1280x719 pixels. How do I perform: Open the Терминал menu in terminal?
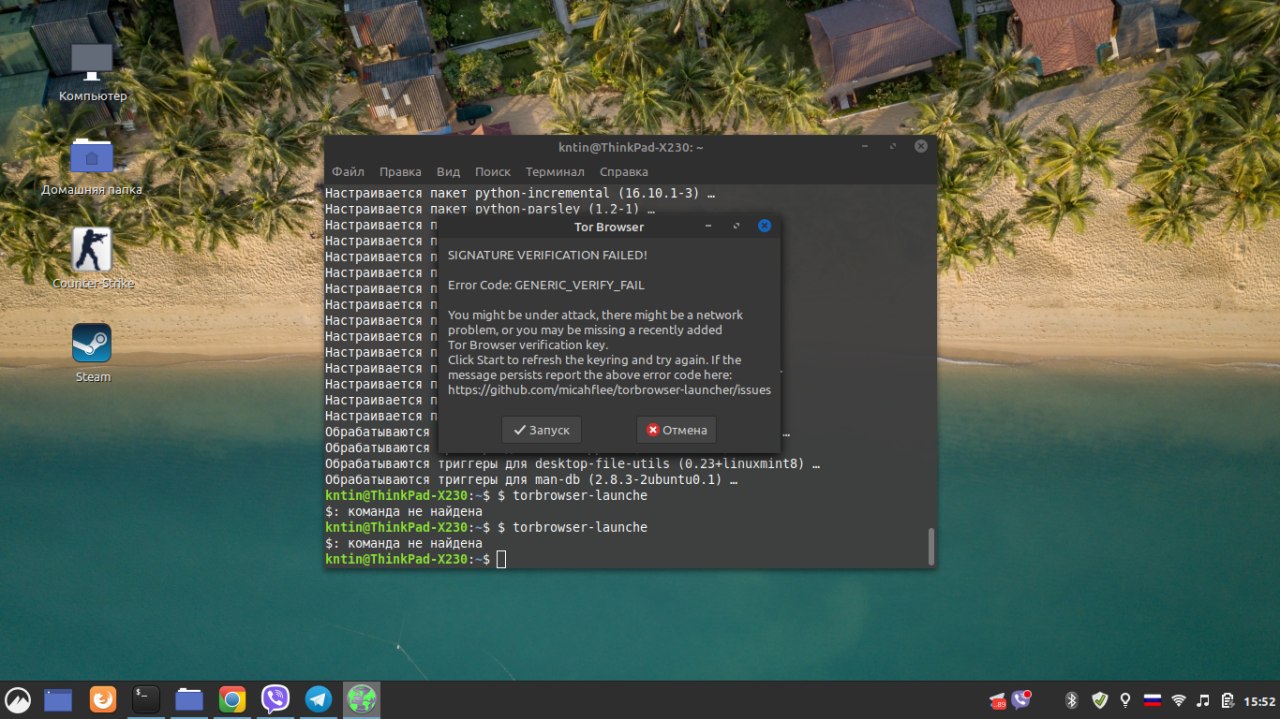[x=555, y=172]
